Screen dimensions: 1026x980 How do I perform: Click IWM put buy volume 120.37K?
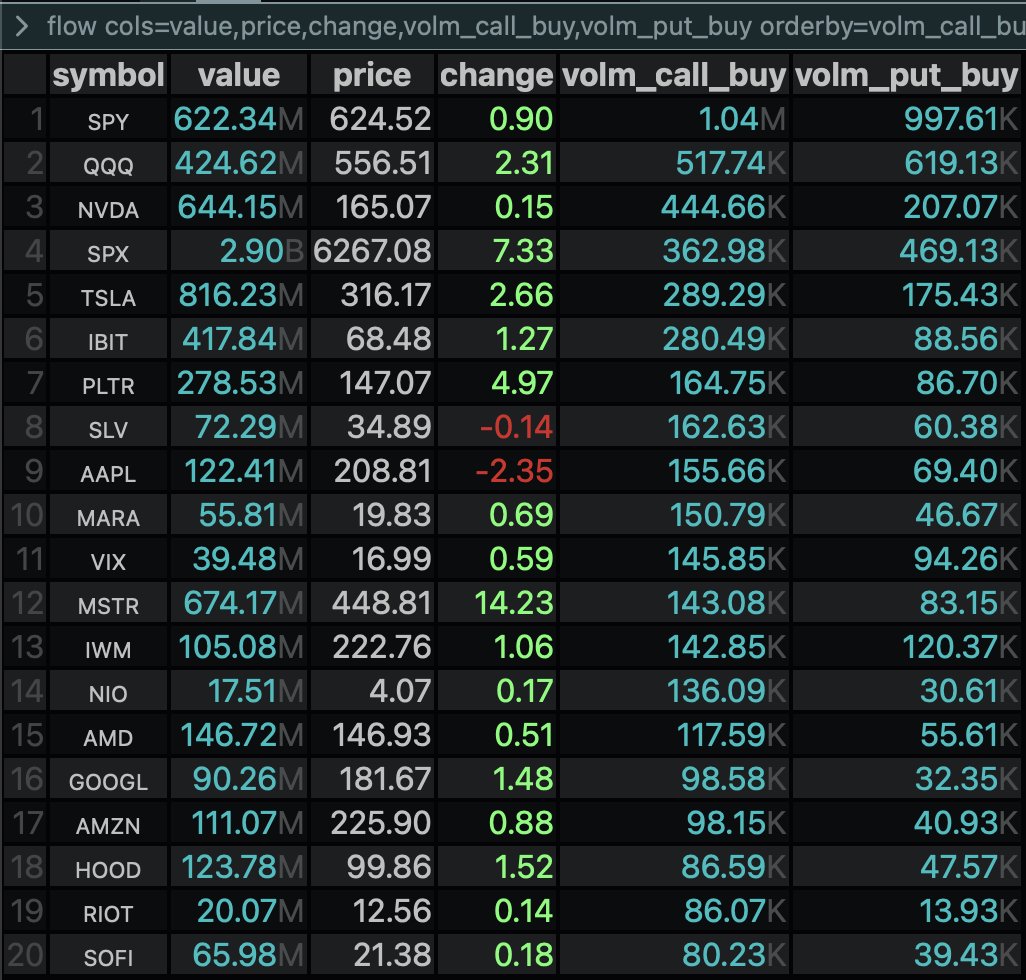(x=960, y=648)
